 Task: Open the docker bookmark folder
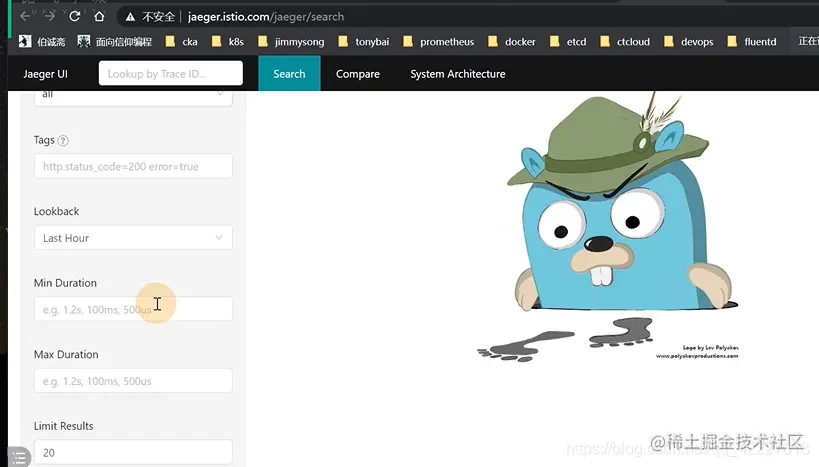click(x=512, y=42)
